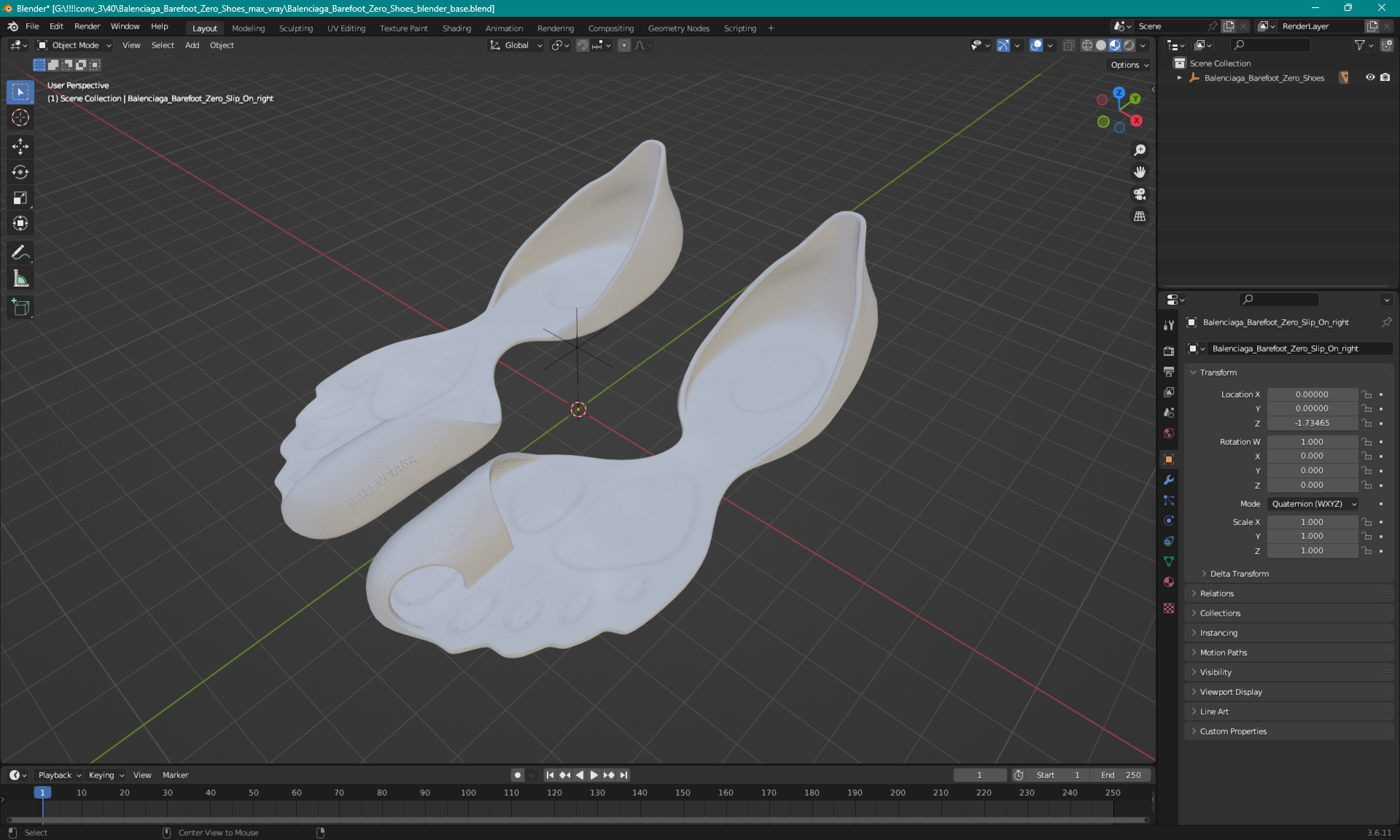The width and height of the screenshot is (1400, 840).
Task: Switch to rendered viewport shading
Action: click(x=1129, y=45)
